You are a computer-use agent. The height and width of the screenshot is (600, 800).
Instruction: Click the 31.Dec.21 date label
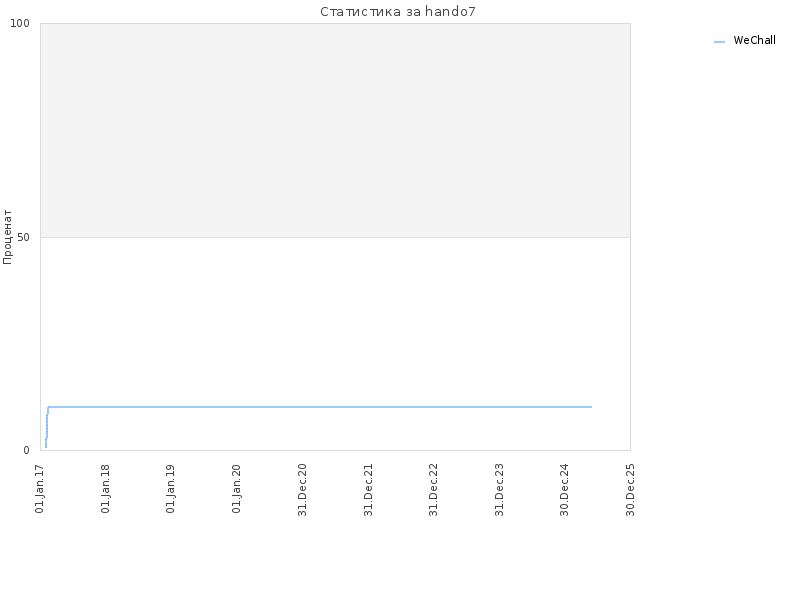point(368,490)
